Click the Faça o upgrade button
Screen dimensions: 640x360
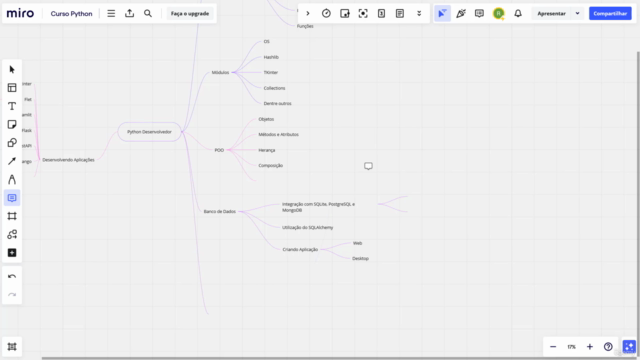[x=190, y=13]
